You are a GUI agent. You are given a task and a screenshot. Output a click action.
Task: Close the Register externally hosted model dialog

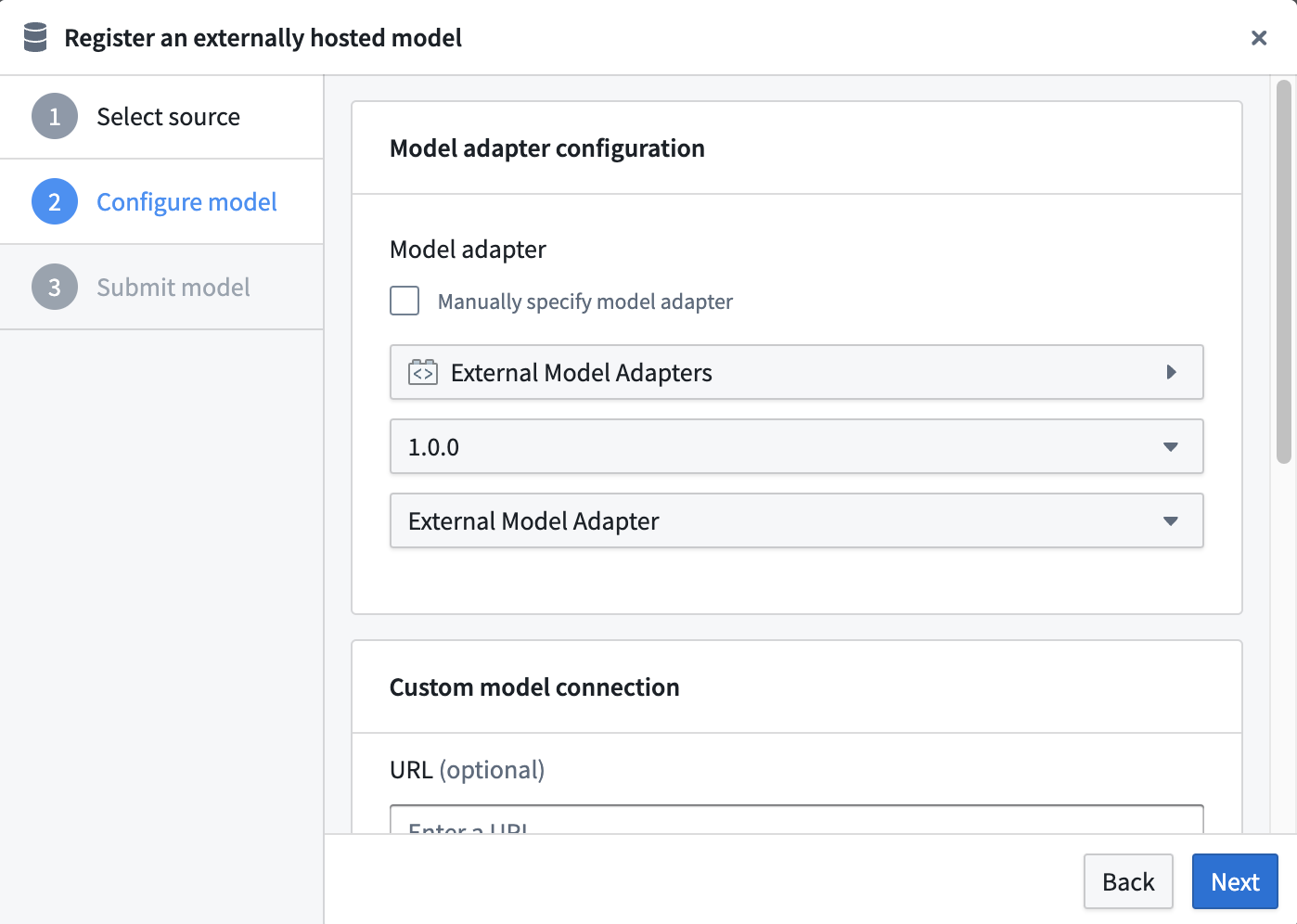(1259, 38)
